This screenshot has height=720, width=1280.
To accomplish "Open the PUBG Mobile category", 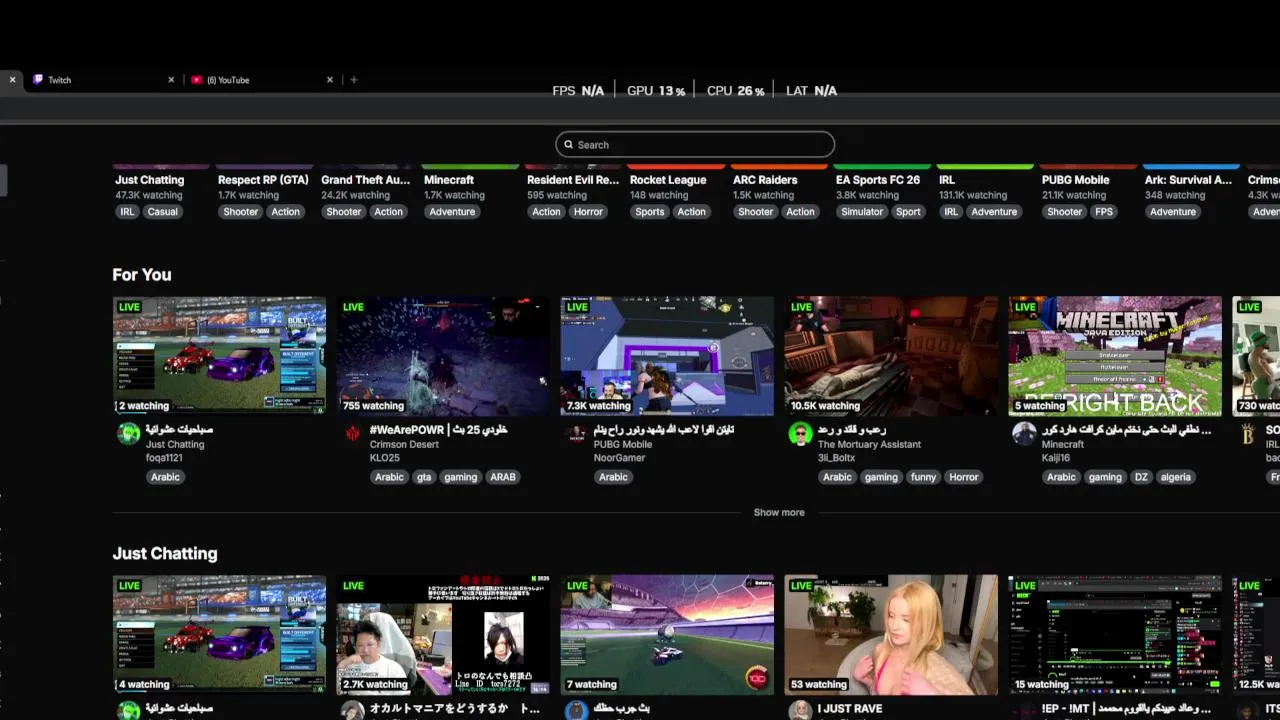I will click(1076, 180).
